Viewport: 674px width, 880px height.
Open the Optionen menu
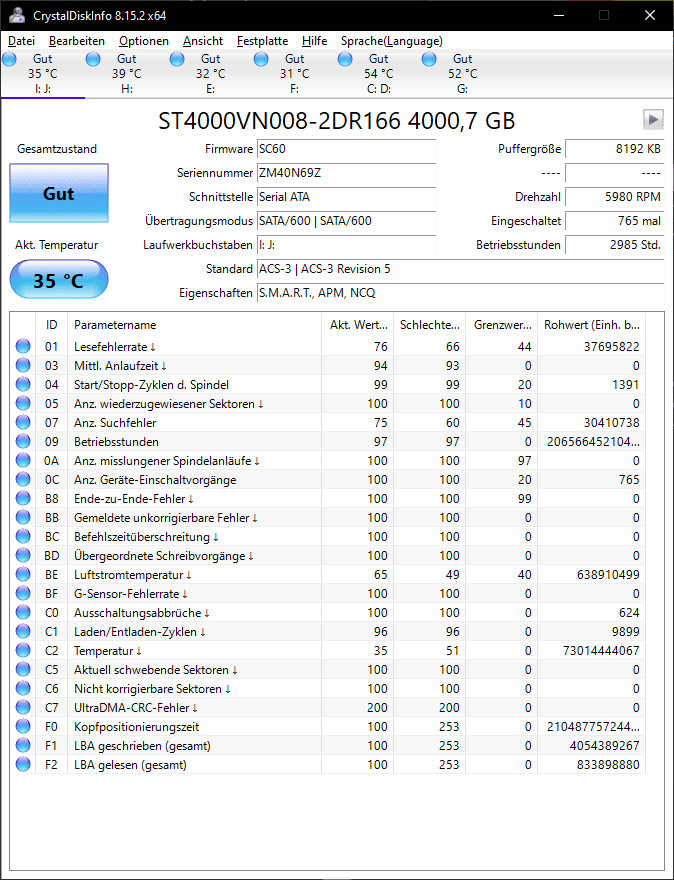click(144, 41)
